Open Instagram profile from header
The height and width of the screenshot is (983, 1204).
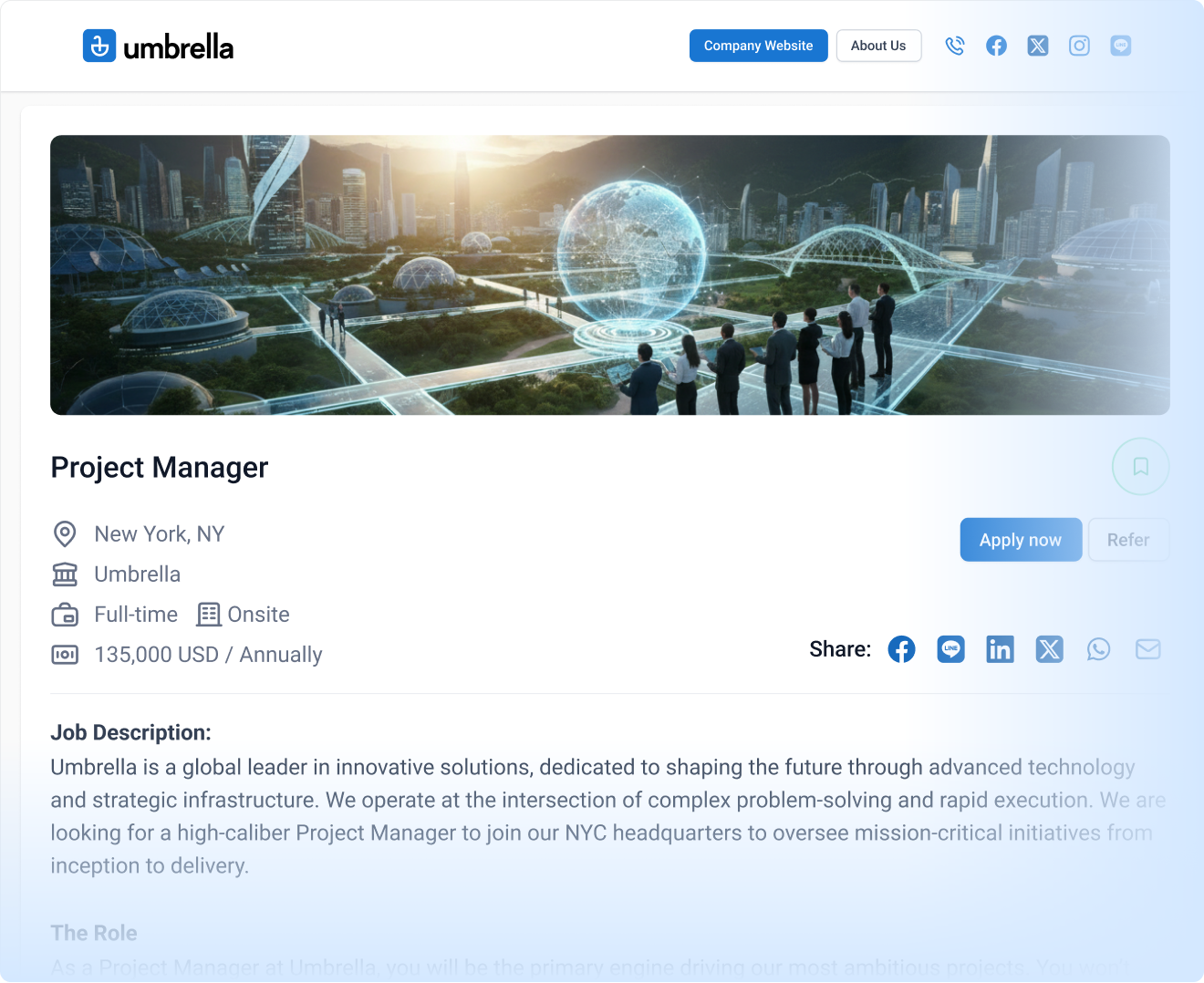click(x=1079, y=46)
